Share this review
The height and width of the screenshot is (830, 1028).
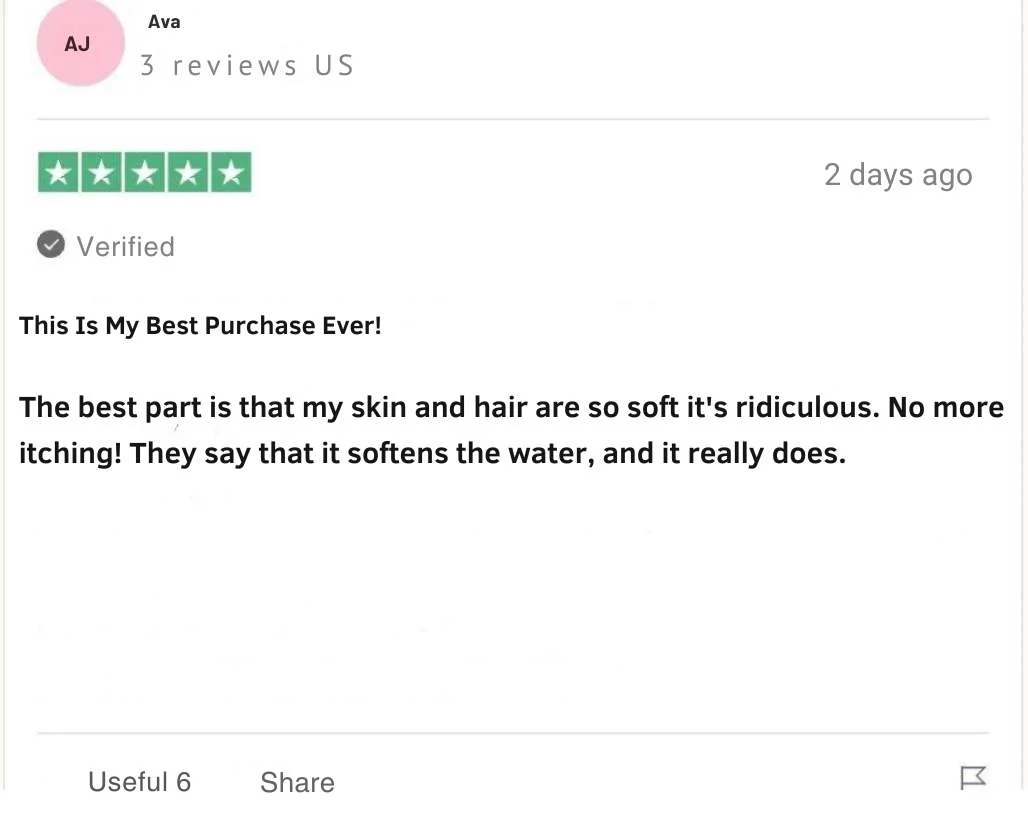[x=297, y=783]
